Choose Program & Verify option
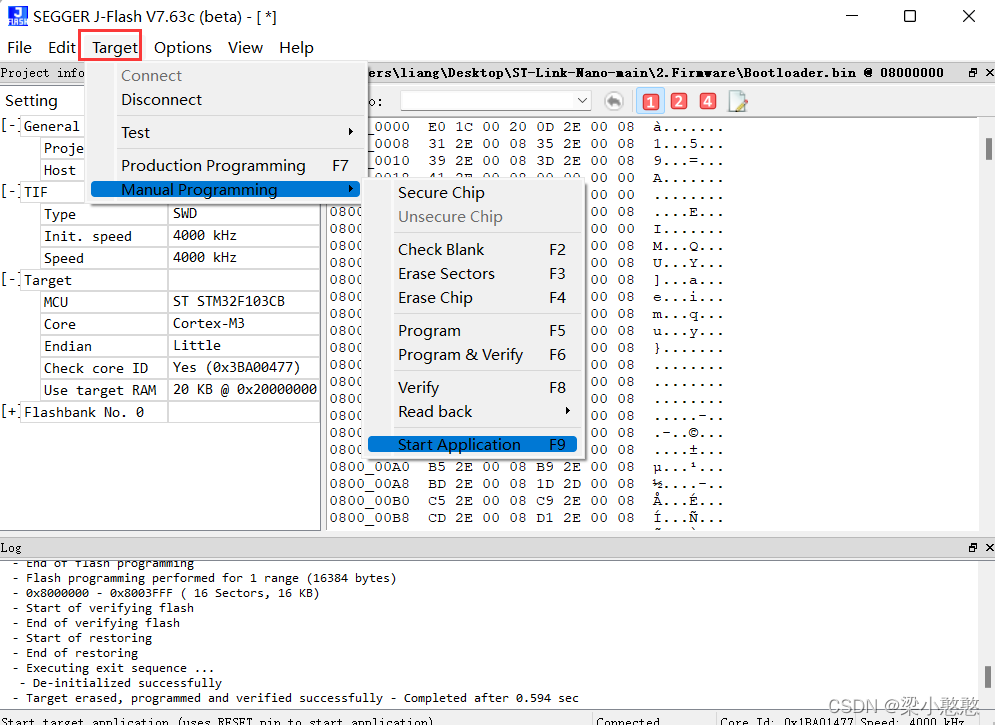 pos(472,355)
